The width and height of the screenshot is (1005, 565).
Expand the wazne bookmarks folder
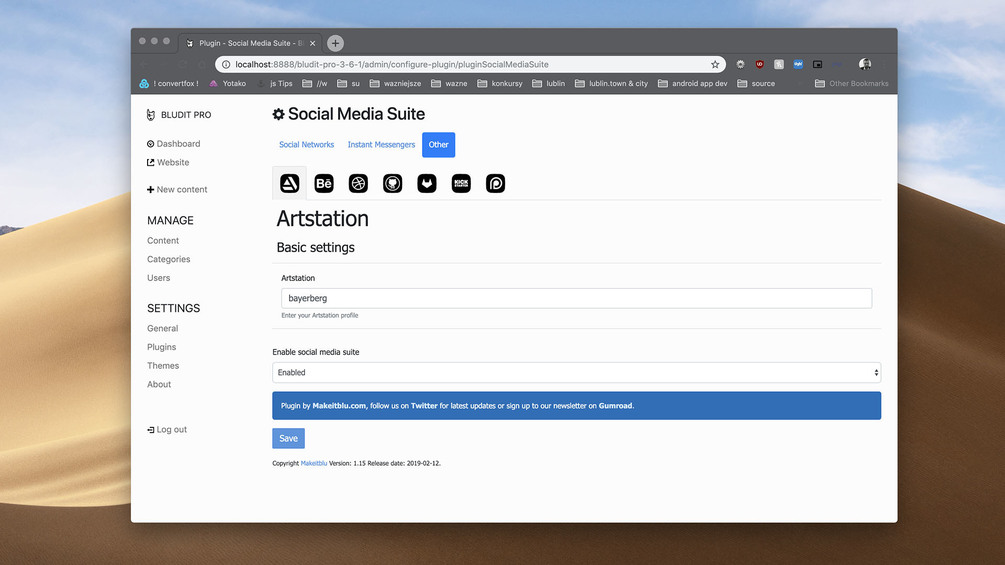[449, 83]
